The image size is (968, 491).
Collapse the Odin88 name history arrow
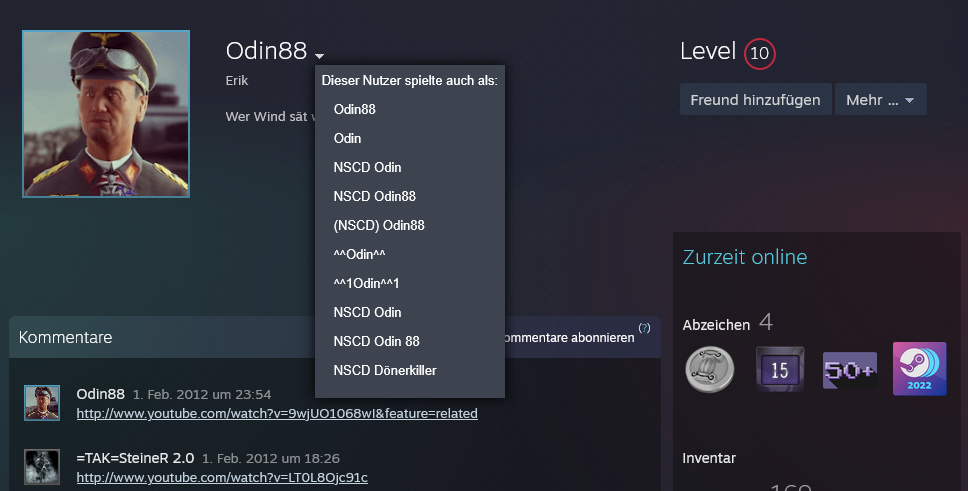319,56
